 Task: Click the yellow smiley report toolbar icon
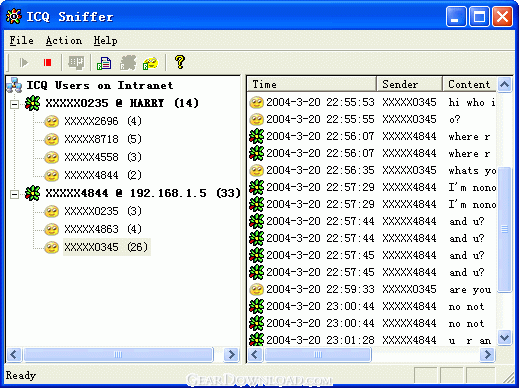pyautogui.click(x=150, y=63)
